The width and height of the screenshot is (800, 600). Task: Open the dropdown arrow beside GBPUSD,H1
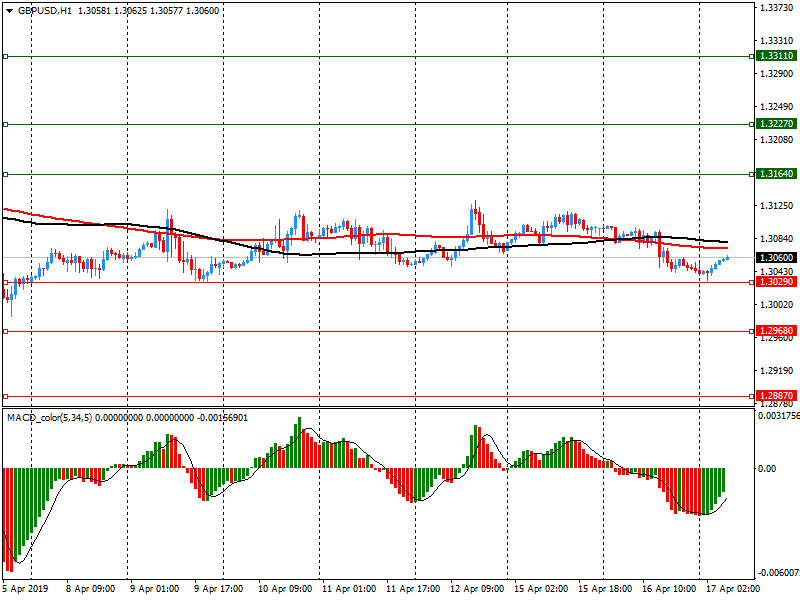(x=9, y=10)
